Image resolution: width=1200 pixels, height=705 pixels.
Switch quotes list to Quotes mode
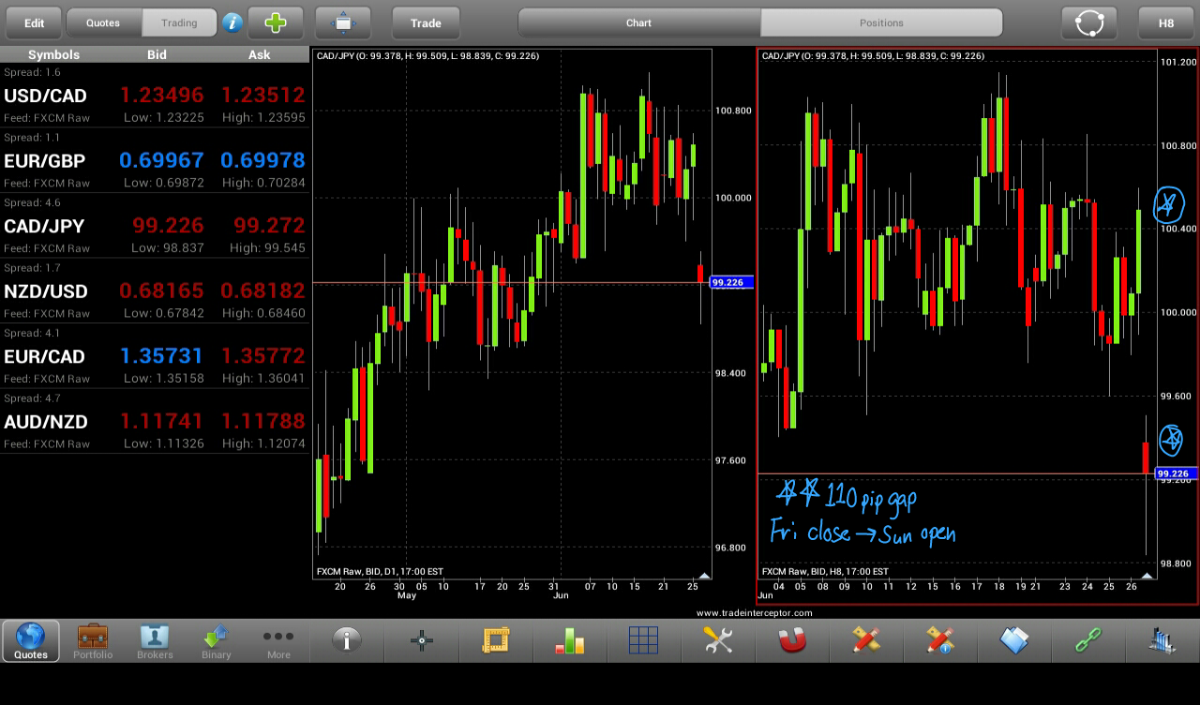[103, 22]
